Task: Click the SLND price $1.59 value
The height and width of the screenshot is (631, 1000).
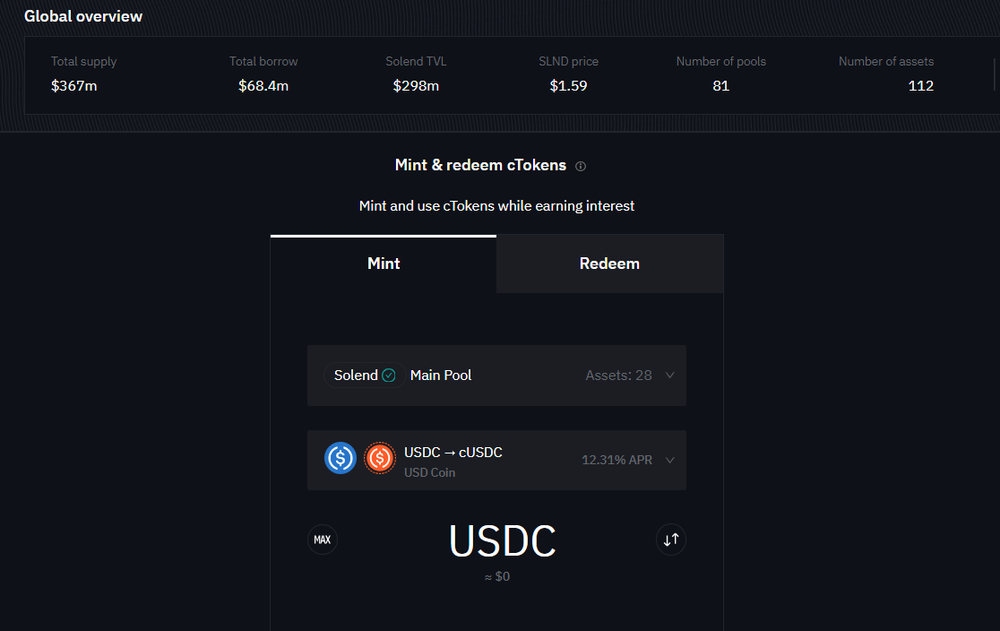Action: coord(568,85)
